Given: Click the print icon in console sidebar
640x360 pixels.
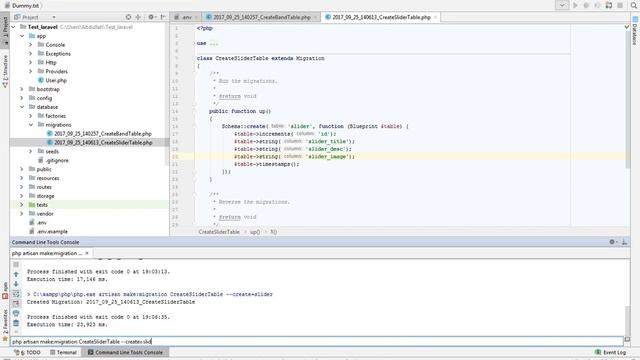Looking at the screenshot, I should click(16, 313).
